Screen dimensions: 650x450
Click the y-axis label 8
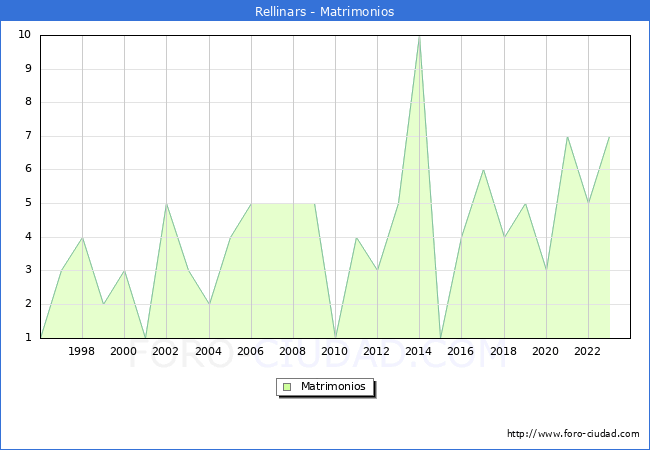coord(27,102)
